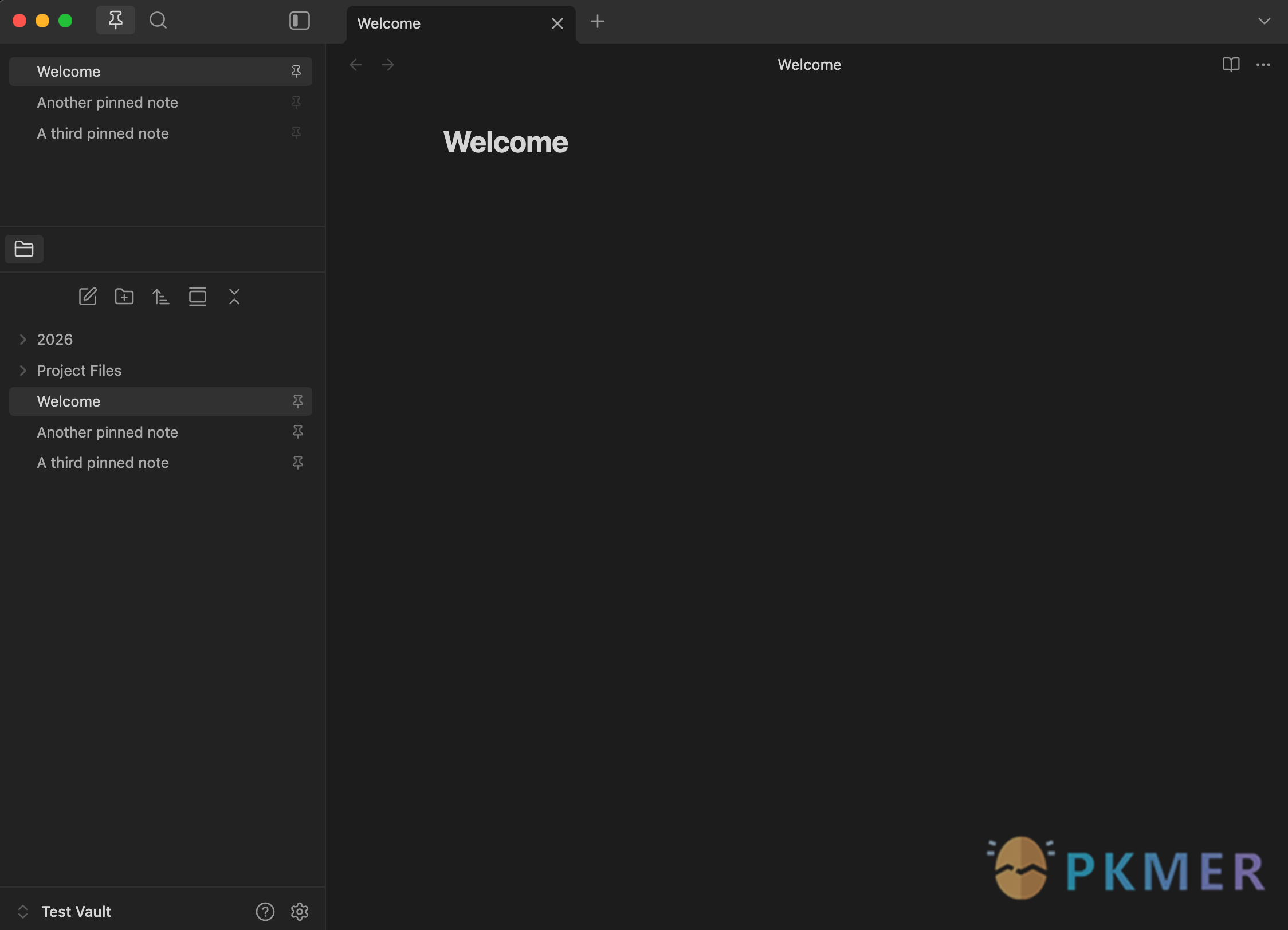Viewport: 1288px width, 930px height.
Task: Select the Project Files folder name
Action: [x=79, y=371]
